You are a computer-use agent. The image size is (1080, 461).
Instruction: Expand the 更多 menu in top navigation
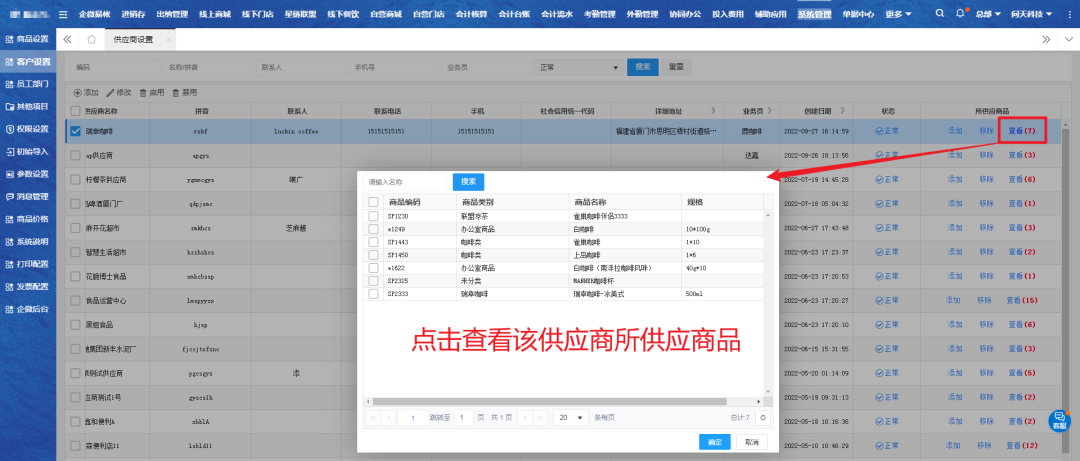point(898,14)
